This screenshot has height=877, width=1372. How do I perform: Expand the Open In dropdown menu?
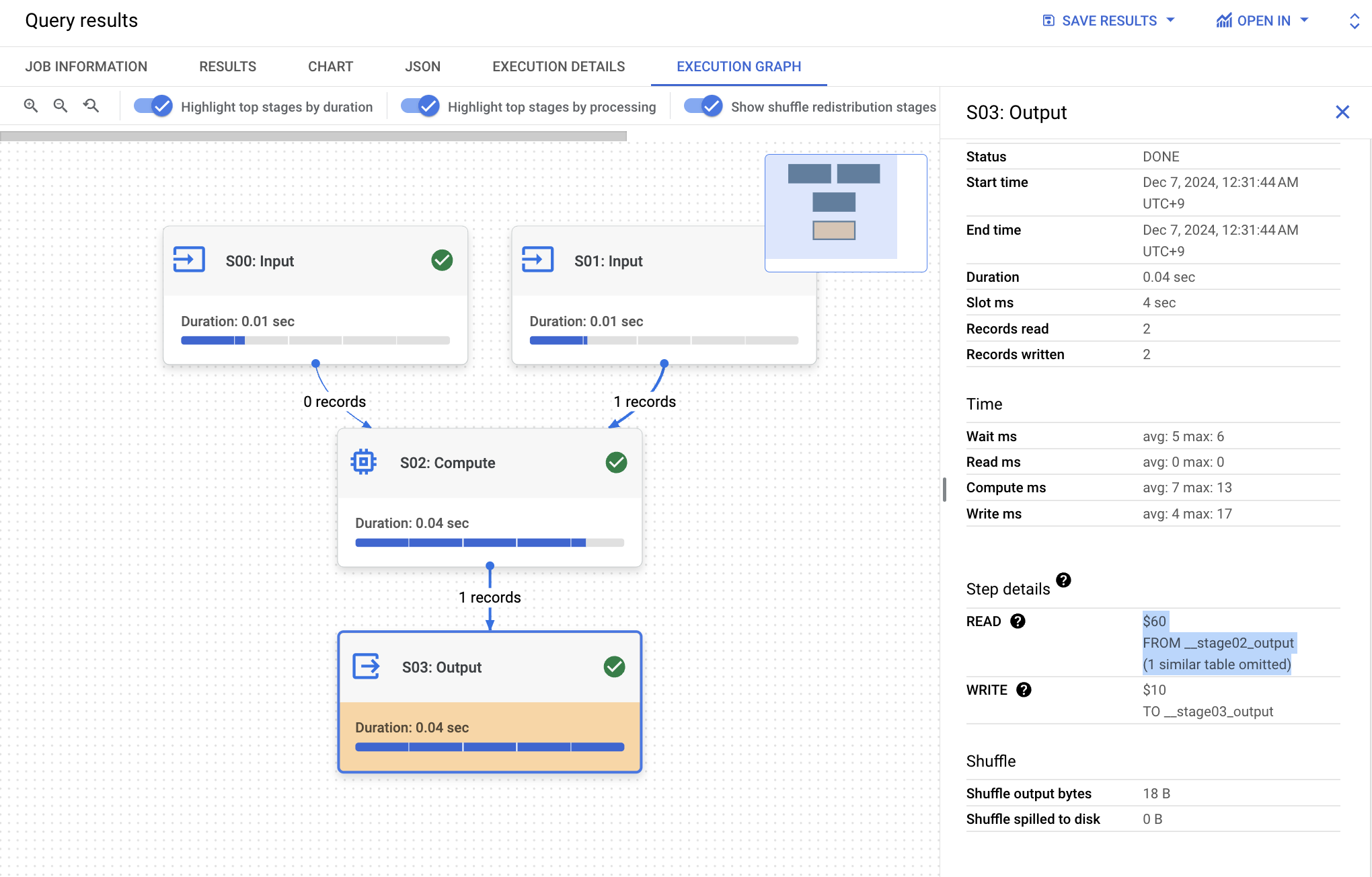[x=1262, y=21]
